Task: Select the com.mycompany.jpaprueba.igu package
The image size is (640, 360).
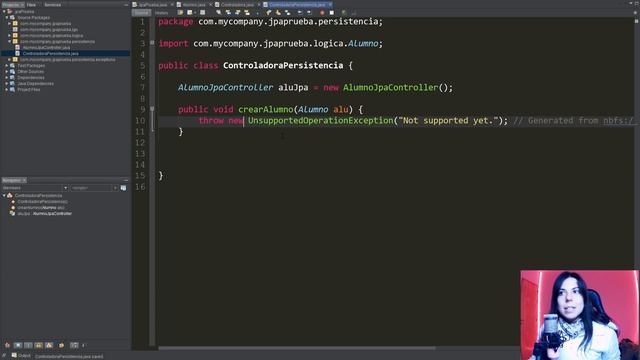Action: click(x=49, y=29)
